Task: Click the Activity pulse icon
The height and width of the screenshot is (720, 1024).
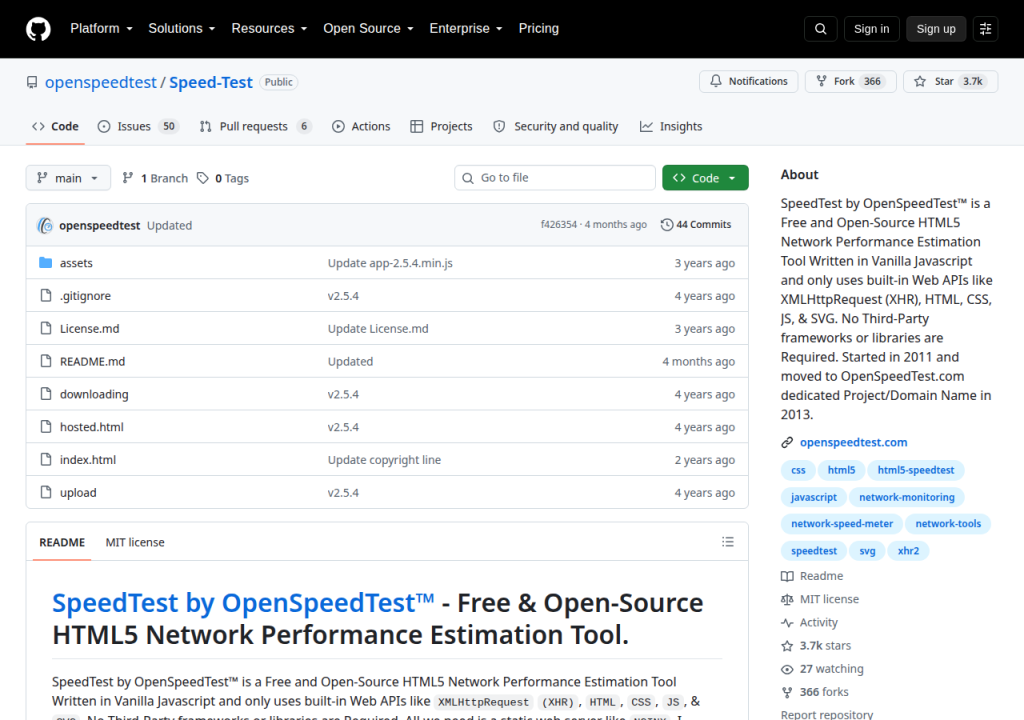Action: [787, 623]
